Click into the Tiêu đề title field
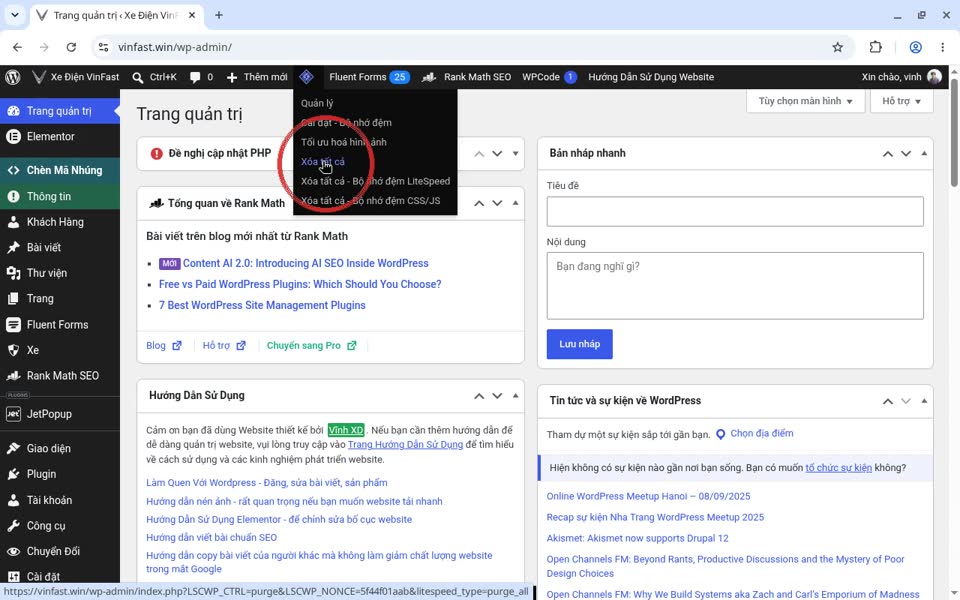This screenshot has width=960, height=600. 735,211
